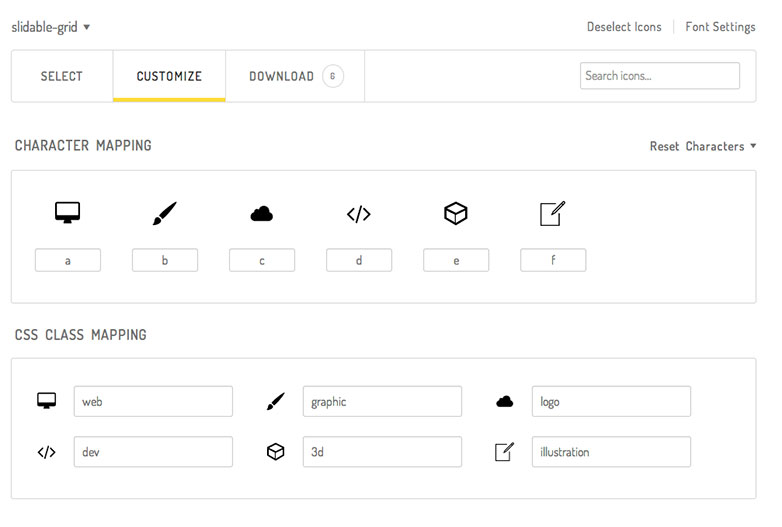Edit the character field containing 'b'
This screenshot has height=527, width=782.
(x=165, y=260)
